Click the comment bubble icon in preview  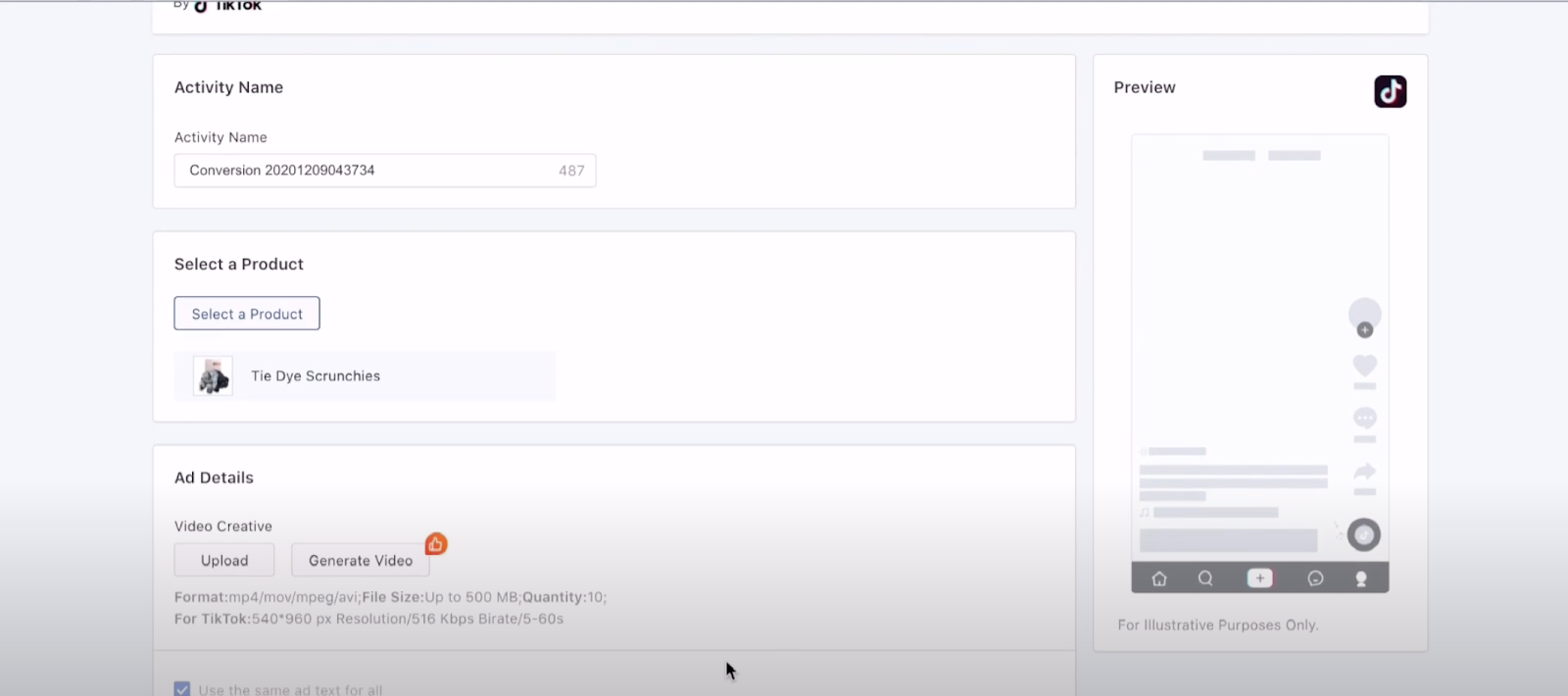[x=1364, y=418]
